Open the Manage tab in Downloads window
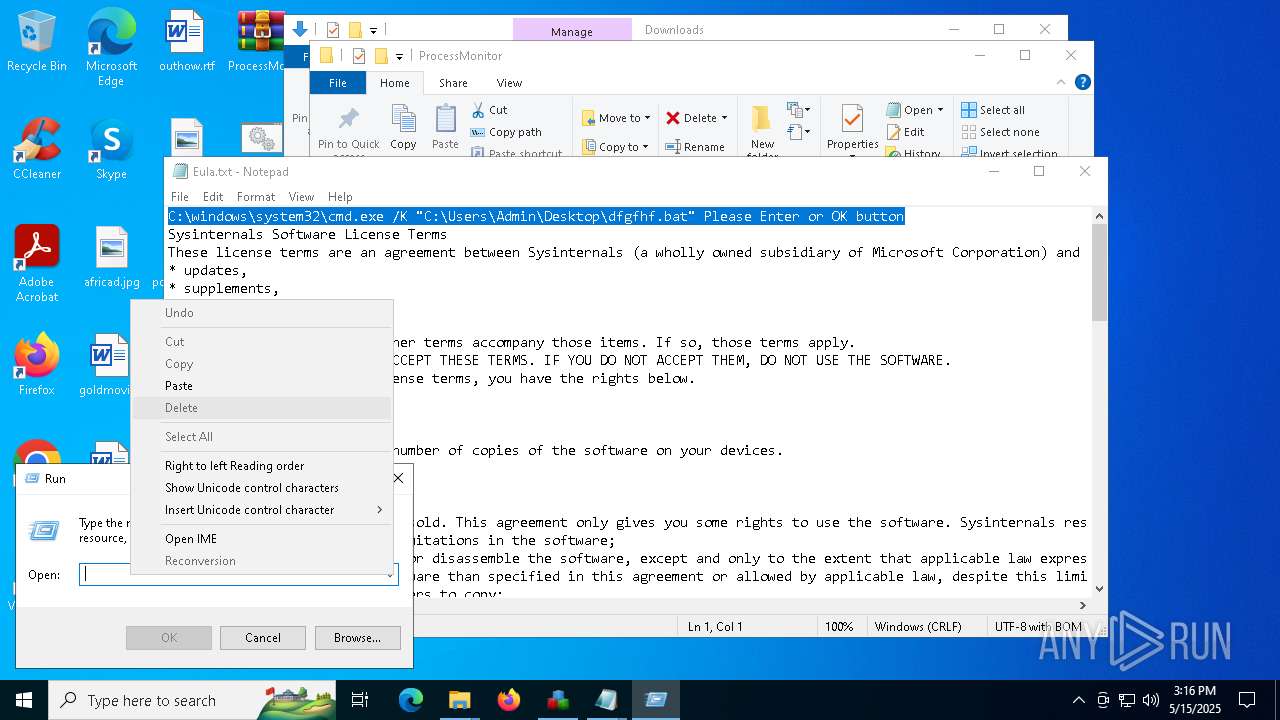This screenshot has width=1280, height=720. 571,31
